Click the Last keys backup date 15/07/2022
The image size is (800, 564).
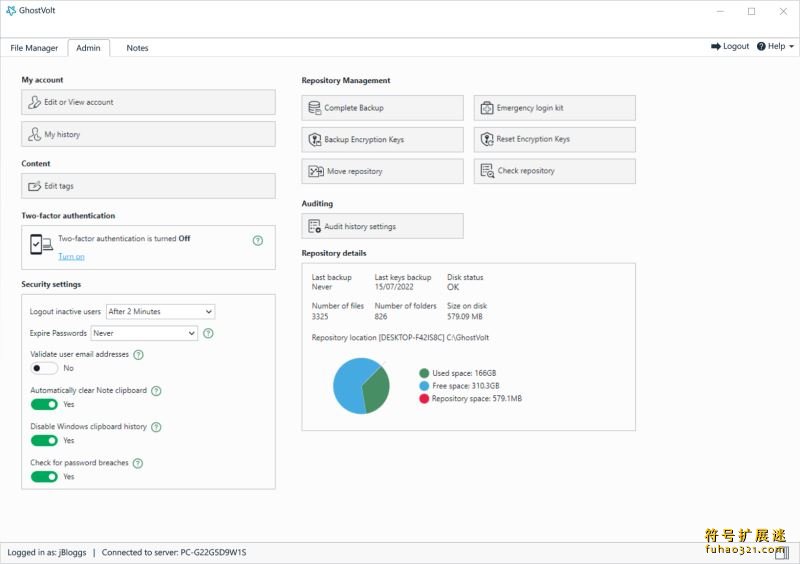(394, 287)
